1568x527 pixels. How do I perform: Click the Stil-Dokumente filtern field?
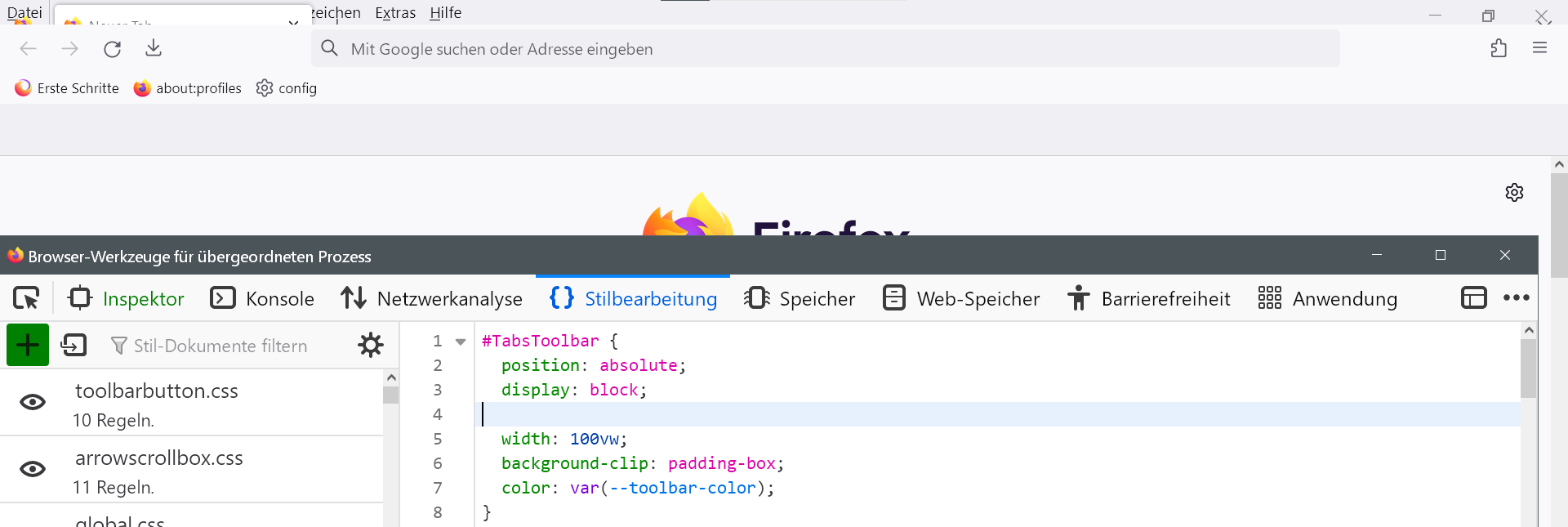(x=220, y=346)
